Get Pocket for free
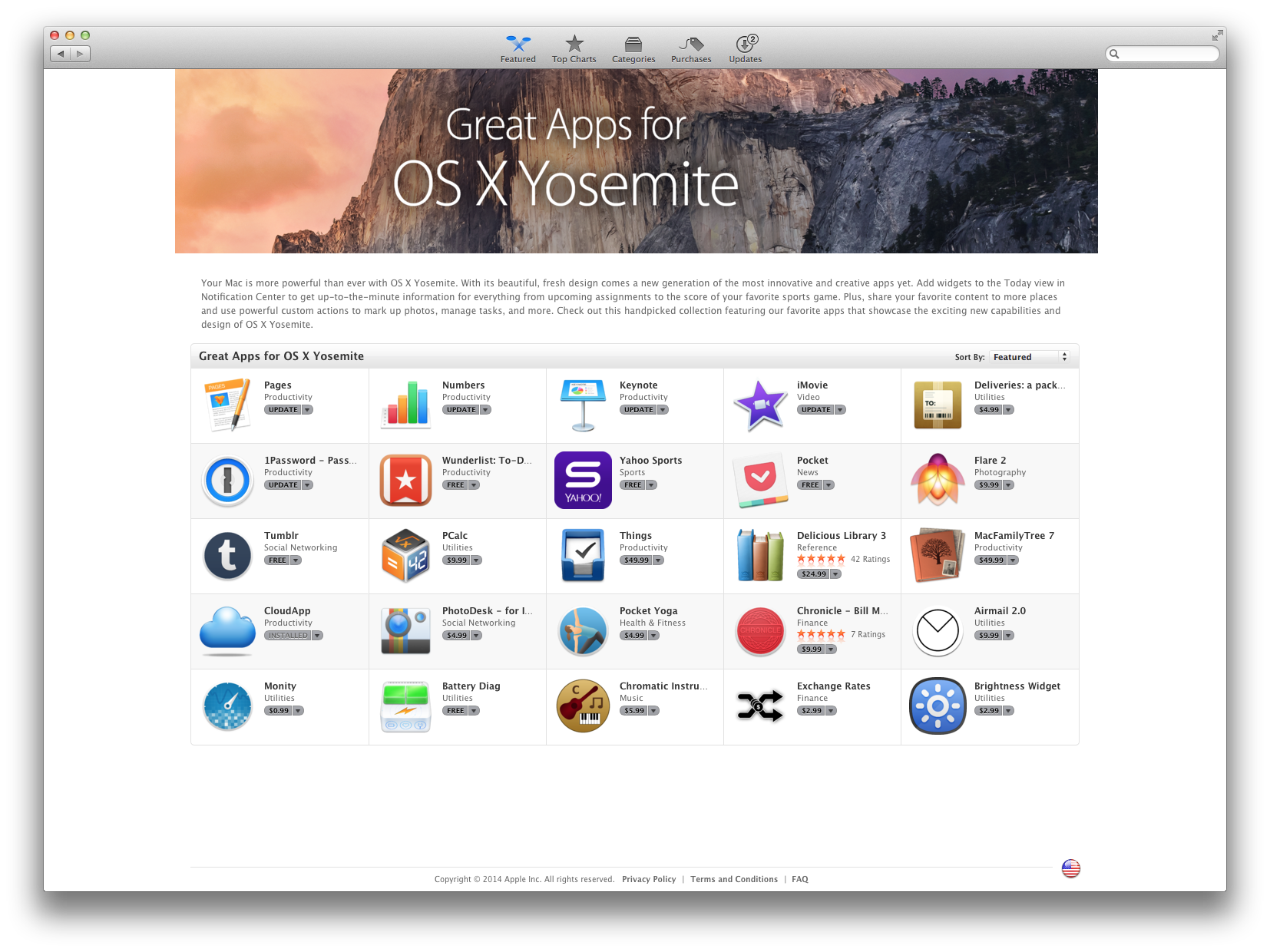The image size is (1270, 952). click(x=810, y=485)
